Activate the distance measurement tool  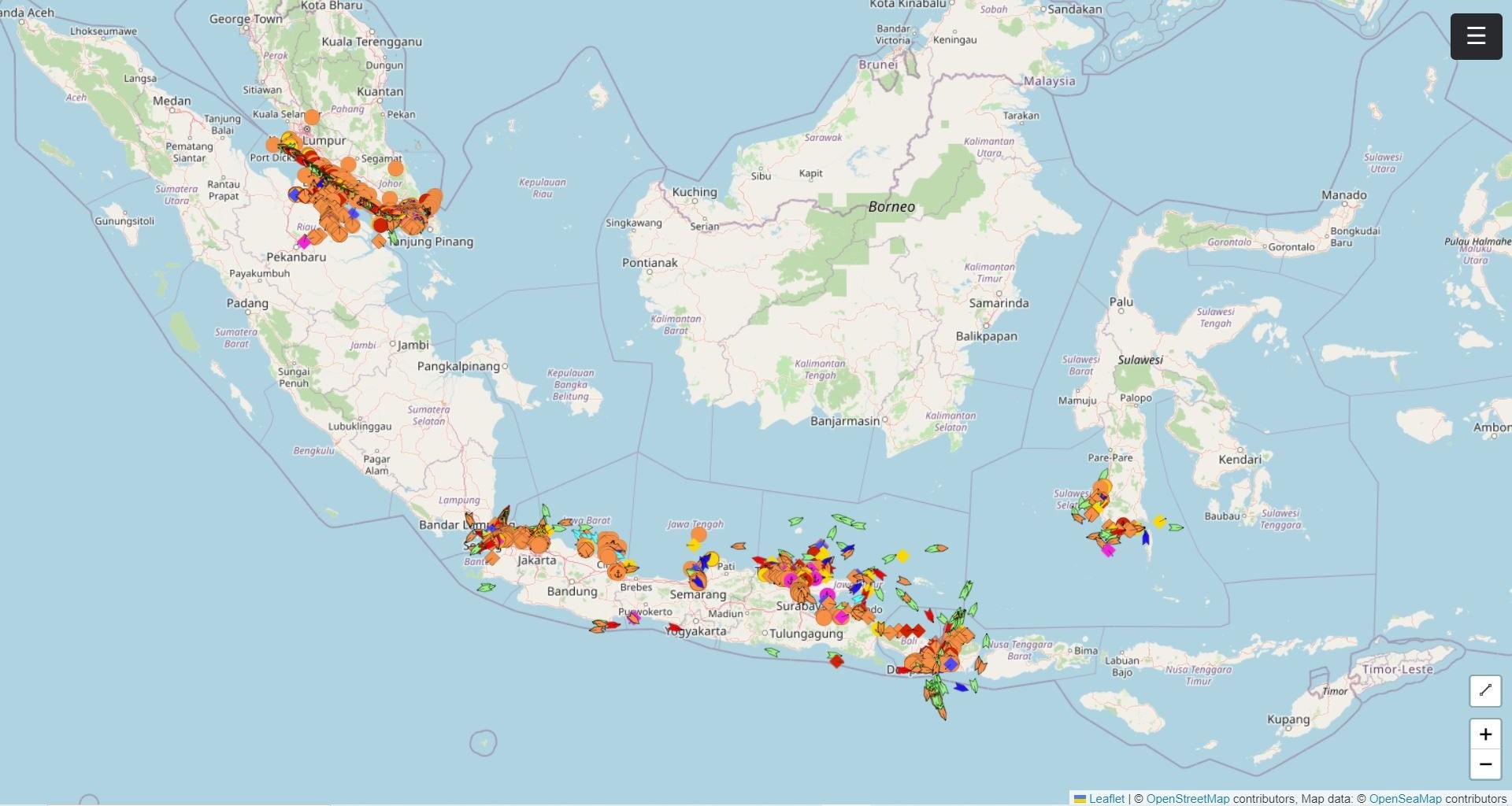click(x=1487, y=691)
